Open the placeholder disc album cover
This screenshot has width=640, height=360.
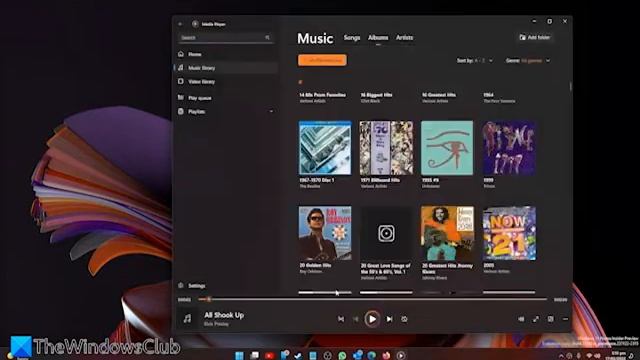[x=386, y=233]
